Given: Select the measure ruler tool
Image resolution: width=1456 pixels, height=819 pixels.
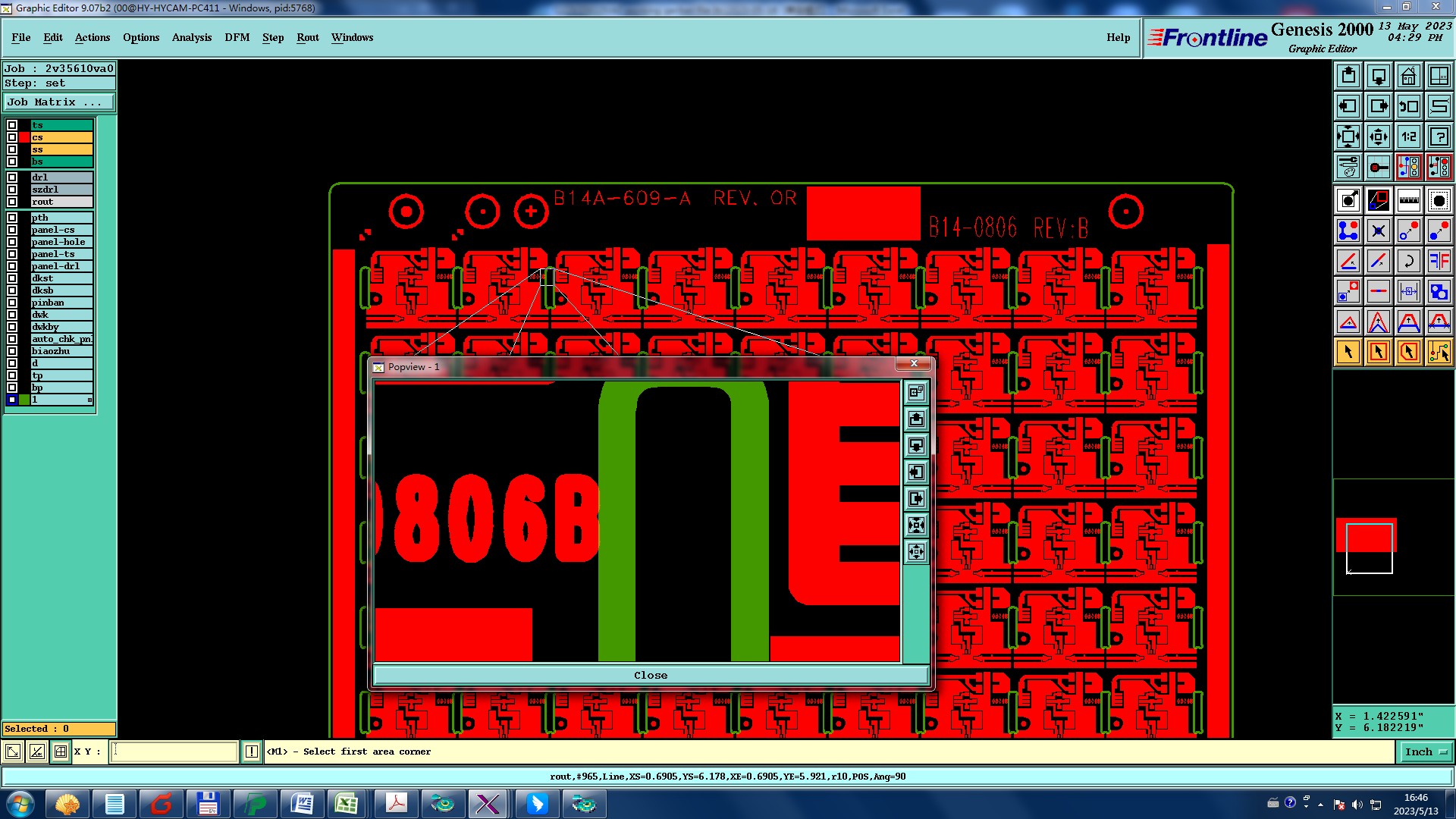Looking at the screenshot, I should pyautogui.click(x=1408, y=200).
